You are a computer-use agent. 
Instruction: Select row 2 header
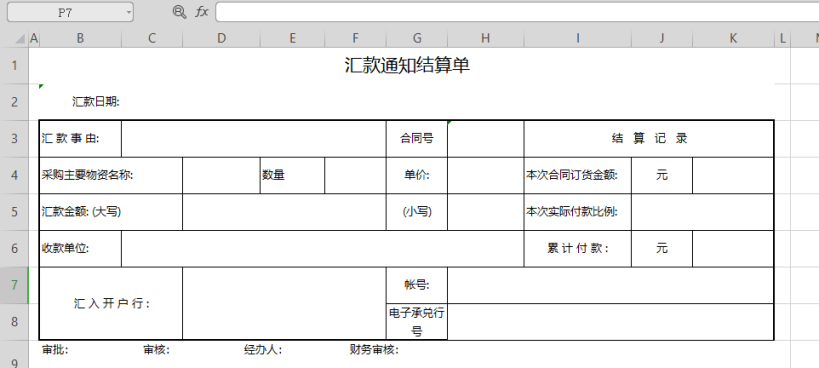coord(14,102)
